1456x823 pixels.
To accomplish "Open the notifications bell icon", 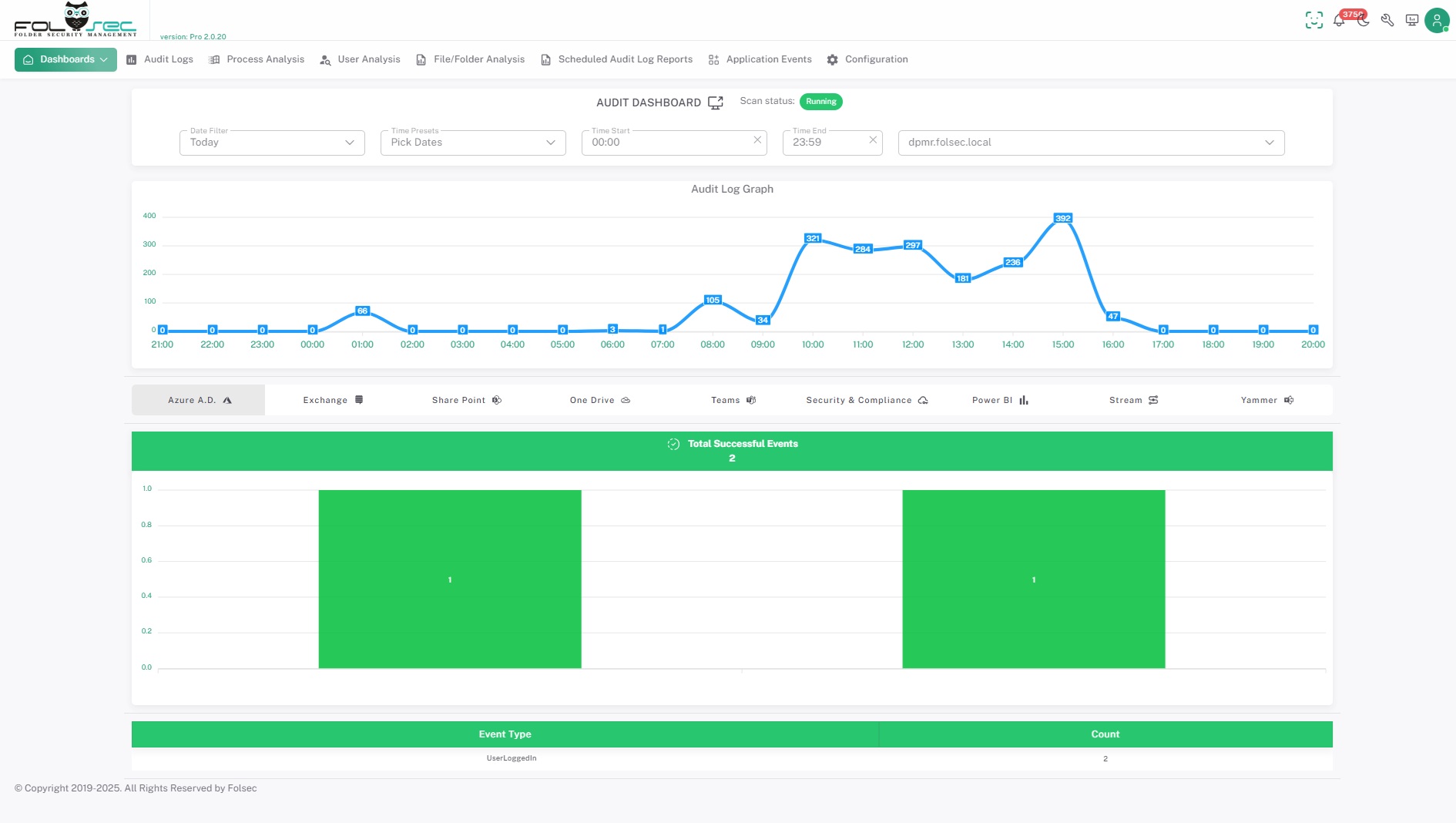I will [1339, 21].
